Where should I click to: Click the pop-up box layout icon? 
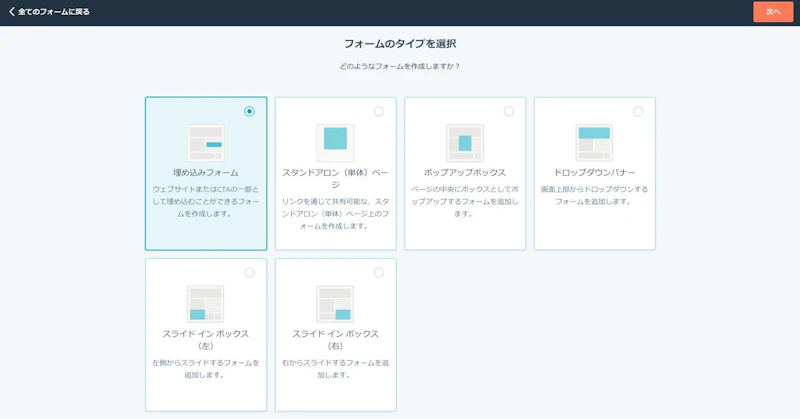click(x=465, y=143)
